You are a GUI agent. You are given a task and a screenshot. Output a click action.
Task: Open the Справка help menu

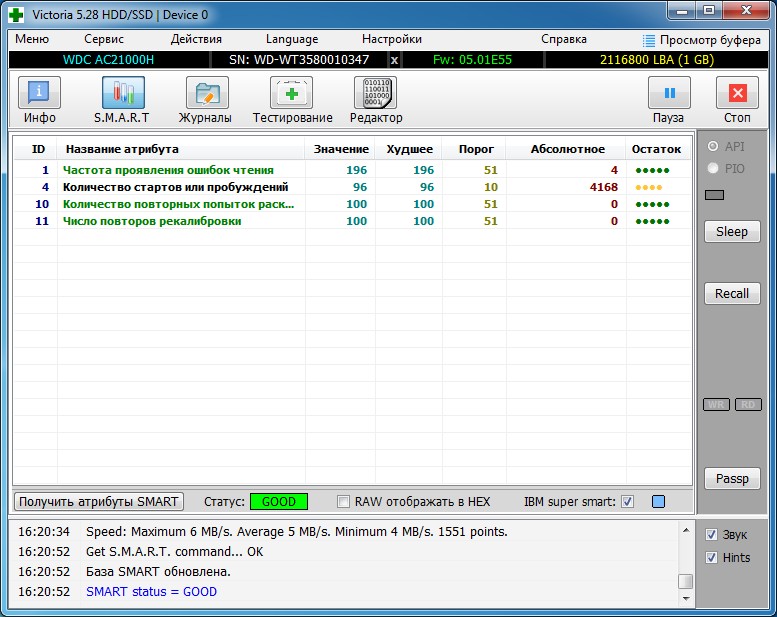(563, 39)
